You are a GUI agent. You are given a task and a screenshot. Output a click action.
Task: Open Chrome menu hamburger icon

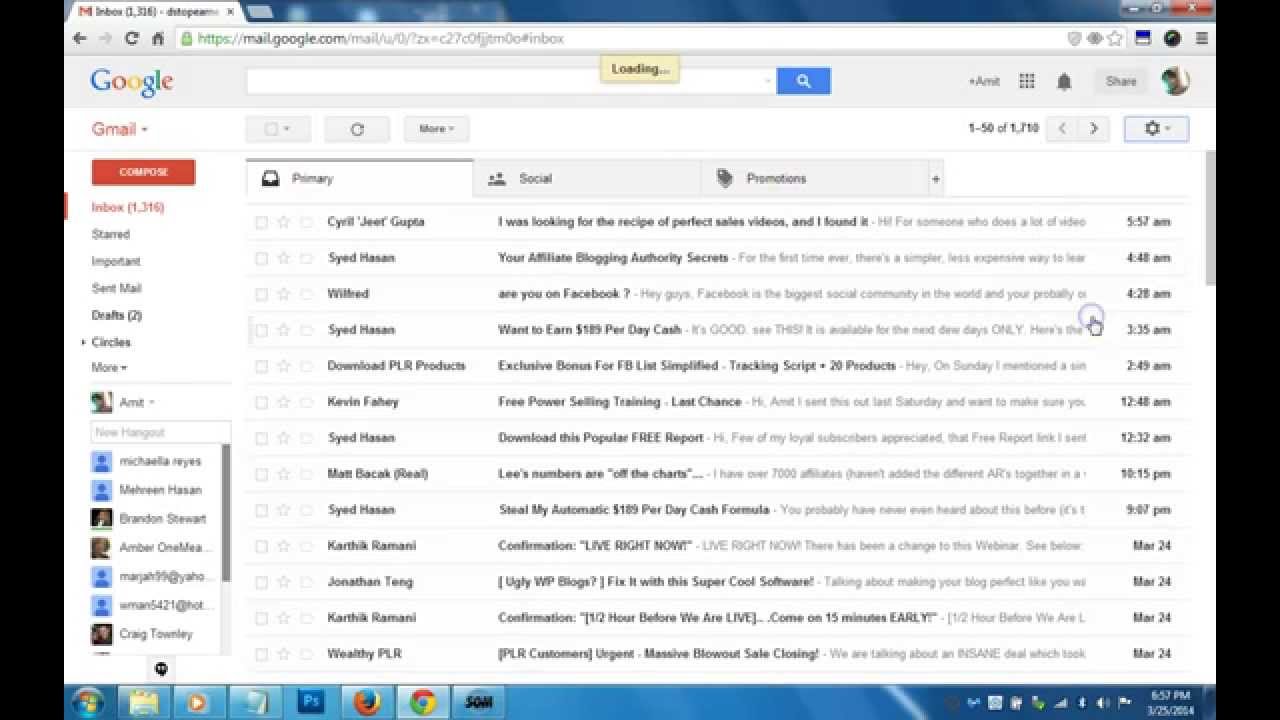(x=1202, y=39)
